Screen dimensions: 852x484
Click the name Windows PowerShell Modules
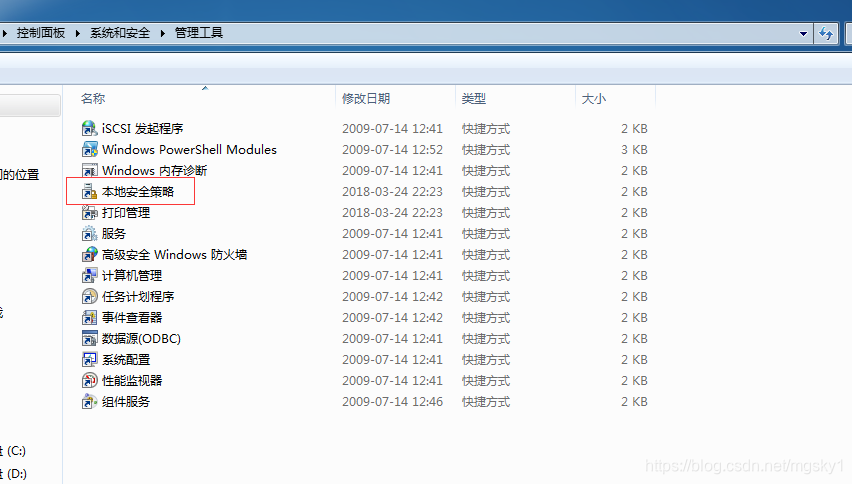[189, 150]
